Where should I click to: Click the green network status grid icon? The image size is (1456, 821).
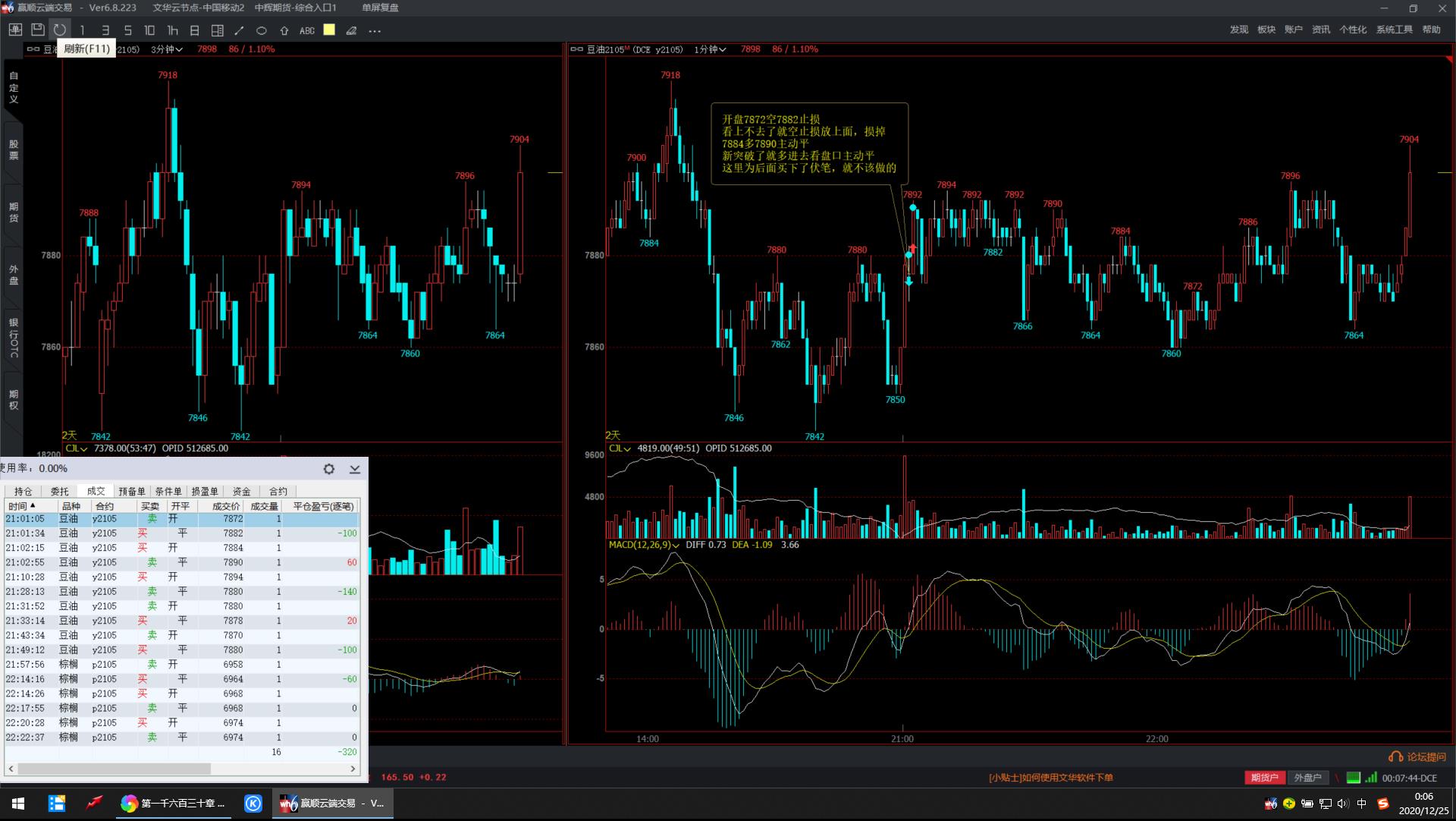point(1354,778)
